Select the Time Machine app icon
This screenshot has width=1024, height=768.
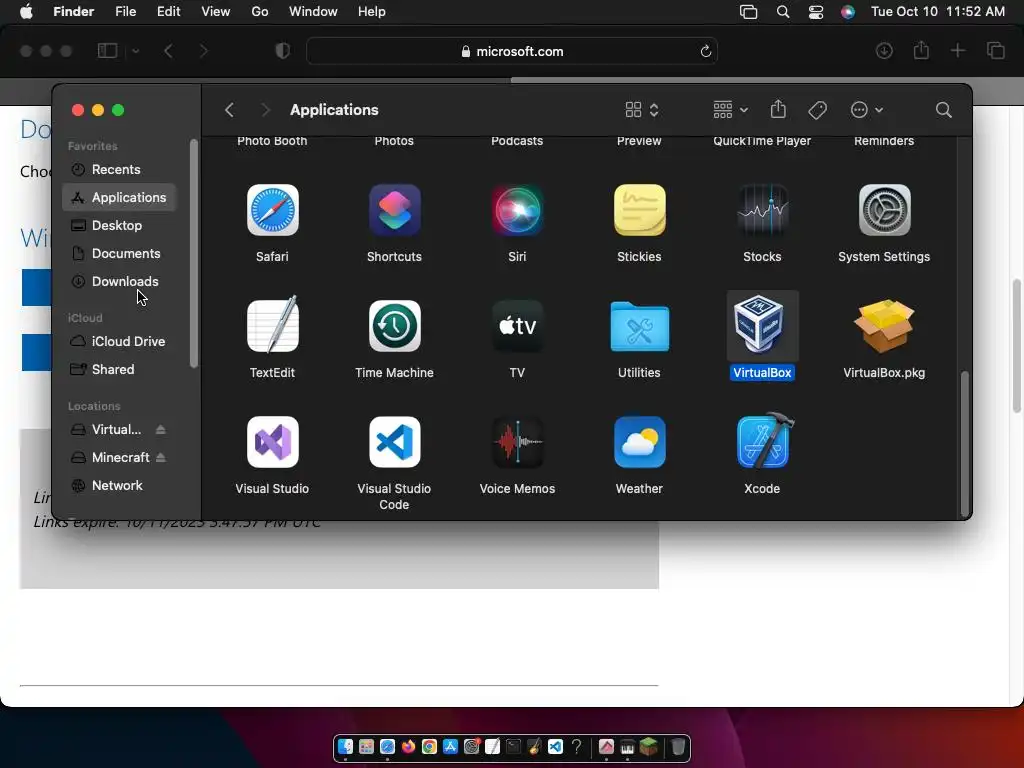[394, 326]
